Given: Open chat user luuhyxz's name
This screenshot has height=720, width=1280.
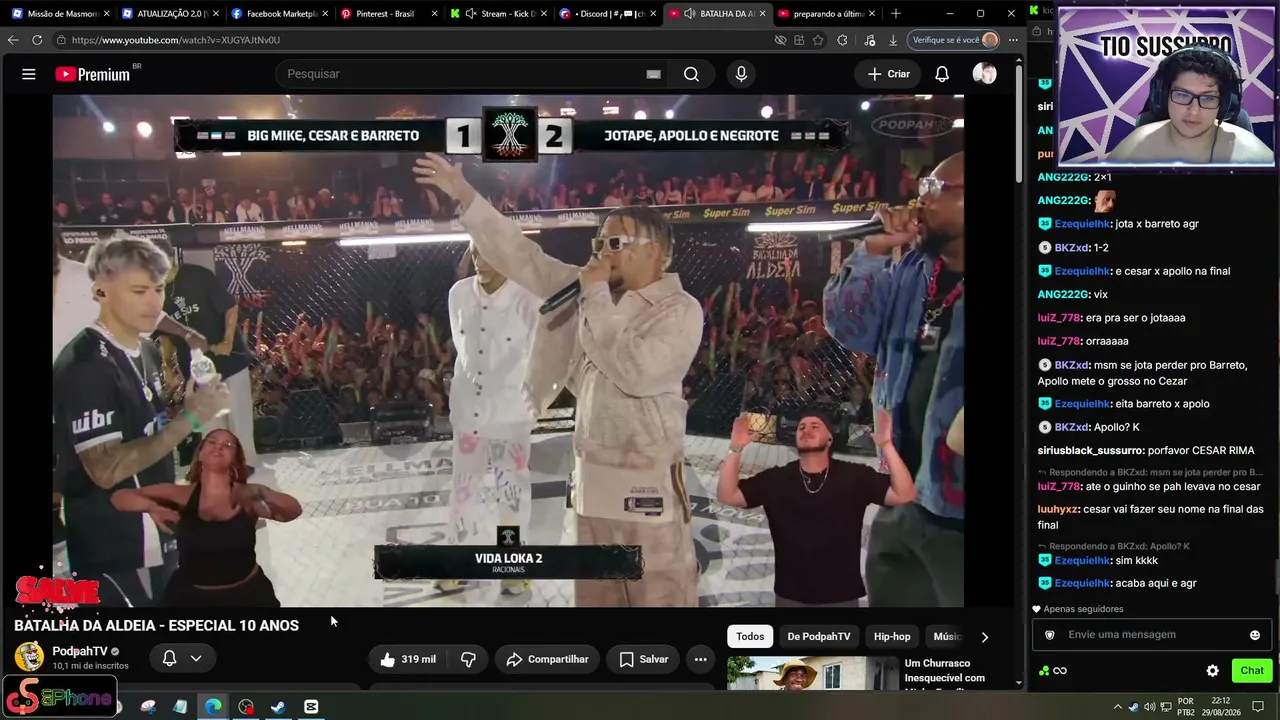Looking at the screenshot, I should click(1058, 508).
